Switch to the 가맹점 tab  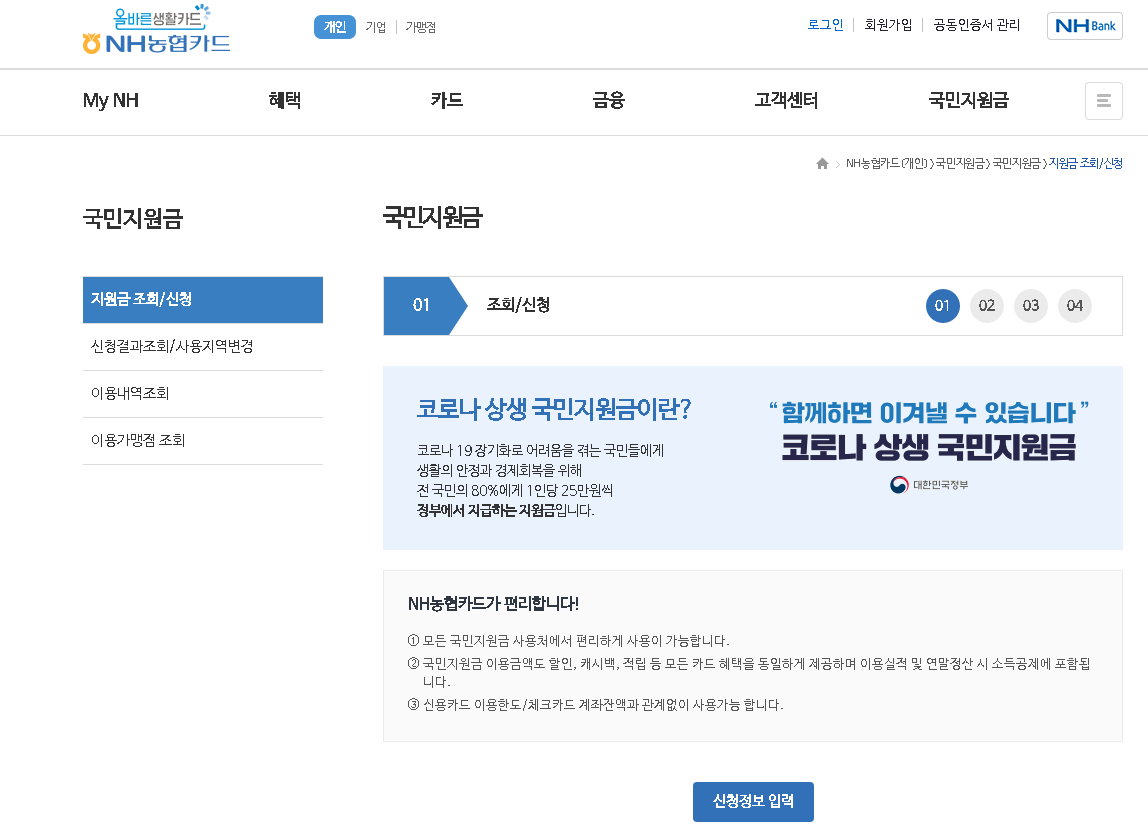click(421, 27)
